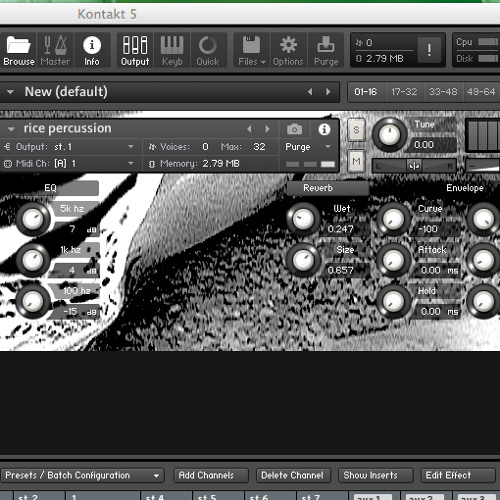Expand the New (default) multi rack menu
Viewport: 500px width, 500px height.
(x=10, y=92)
